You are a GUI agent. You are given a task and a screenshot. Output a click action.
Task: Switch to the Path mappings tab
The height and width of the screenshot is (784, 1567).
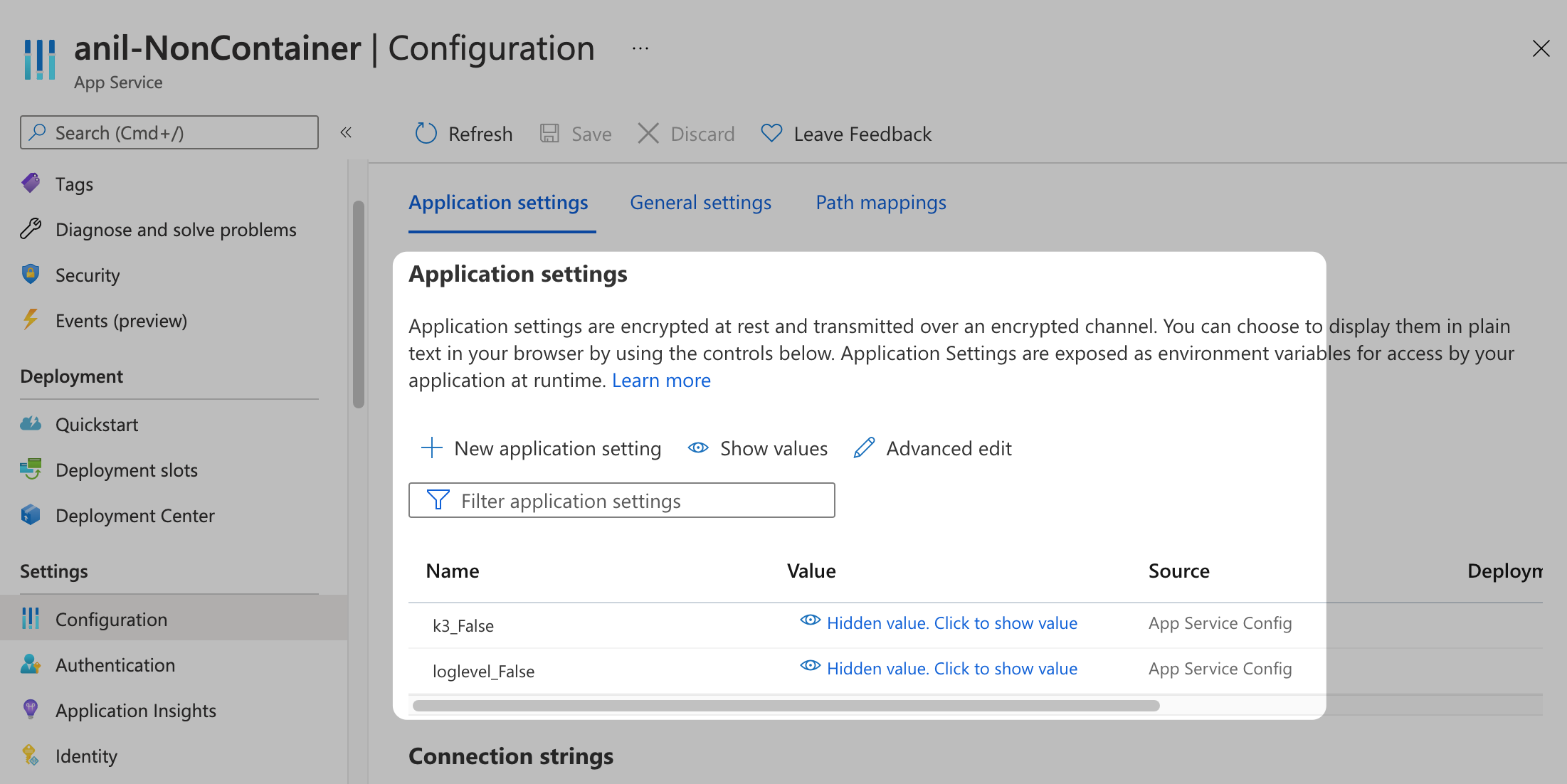(881, 203)
